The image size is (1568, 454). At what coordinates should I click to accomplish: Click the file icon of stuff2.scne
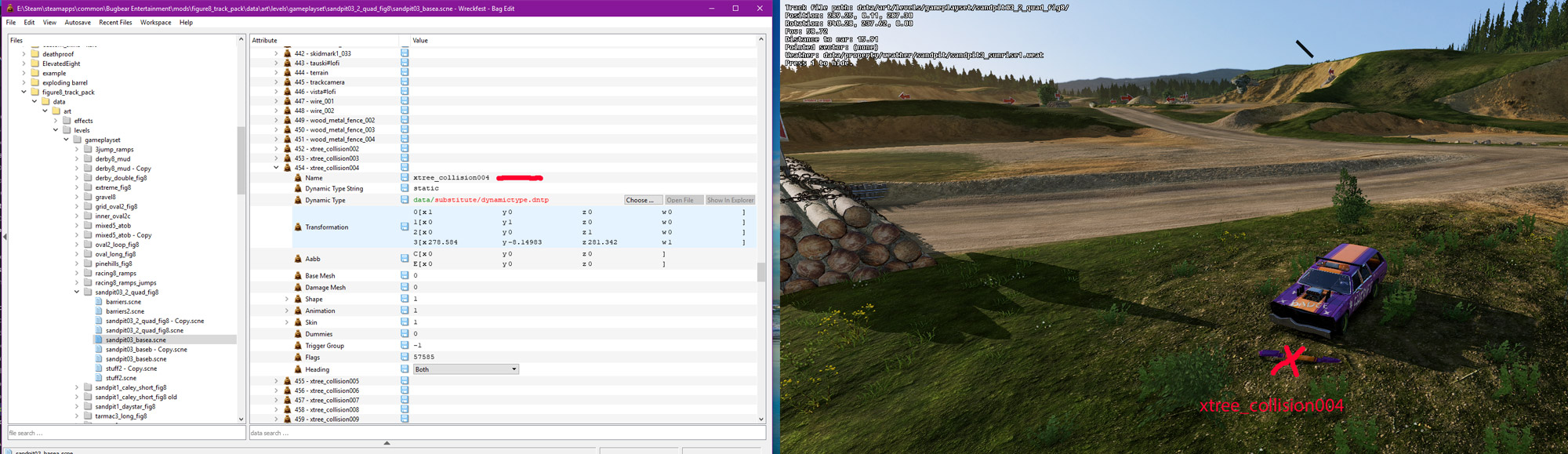coord(99,378)
